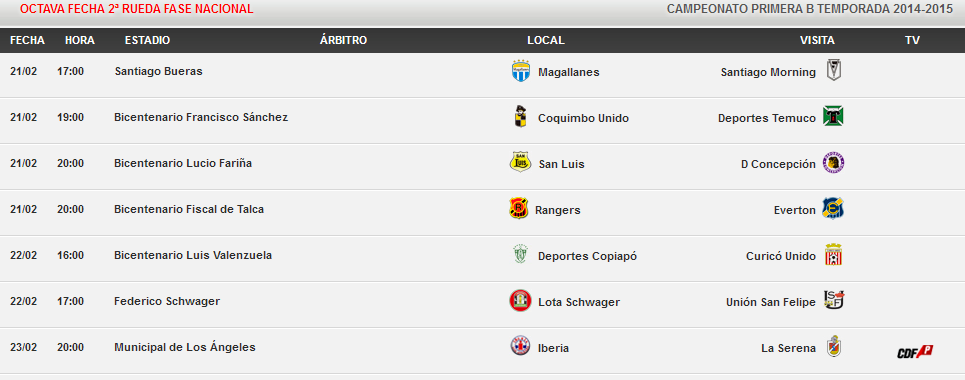Viewport: 965px width, 380px height.
Task: Click the D Concepción purple crest
Action: click(833, 163)
